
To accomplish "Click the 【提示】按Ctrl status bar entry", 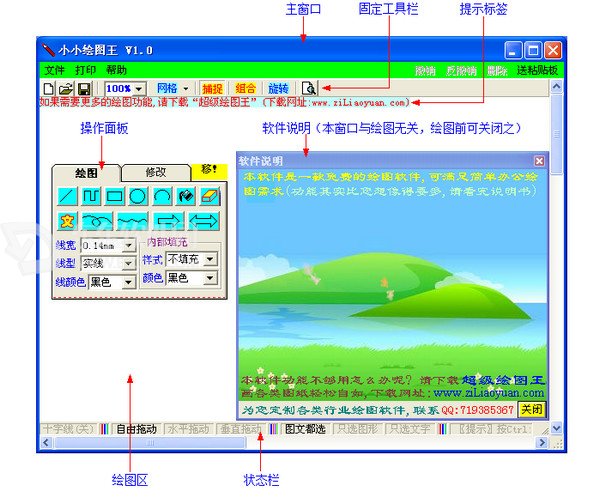I will pos(494,429).
